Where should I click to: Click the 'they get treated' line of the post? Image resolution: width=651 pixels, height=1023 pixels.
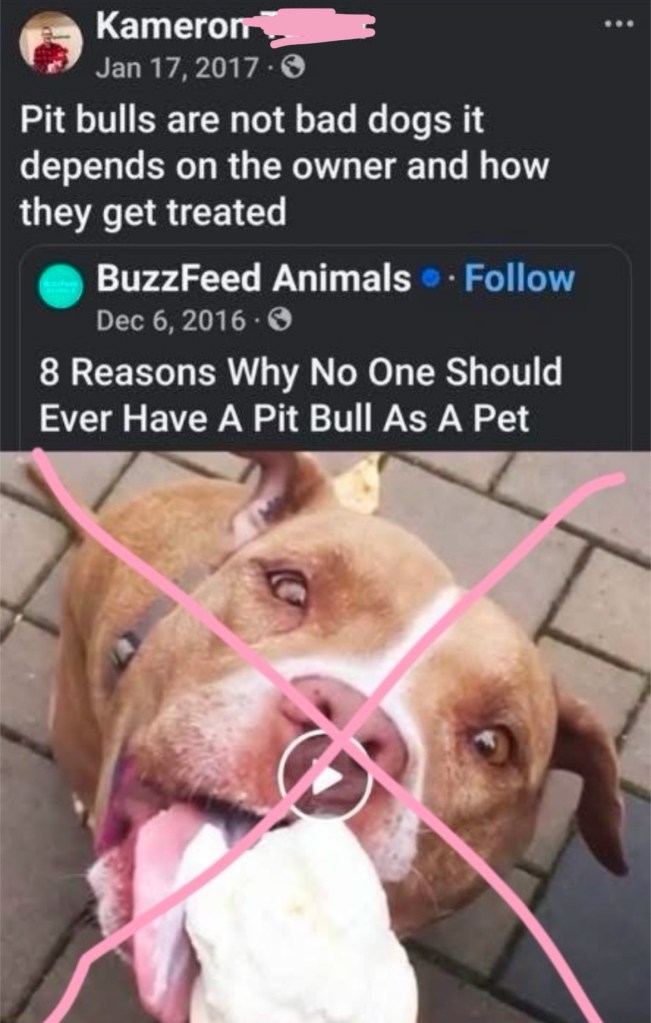click(x=153, y=213)
